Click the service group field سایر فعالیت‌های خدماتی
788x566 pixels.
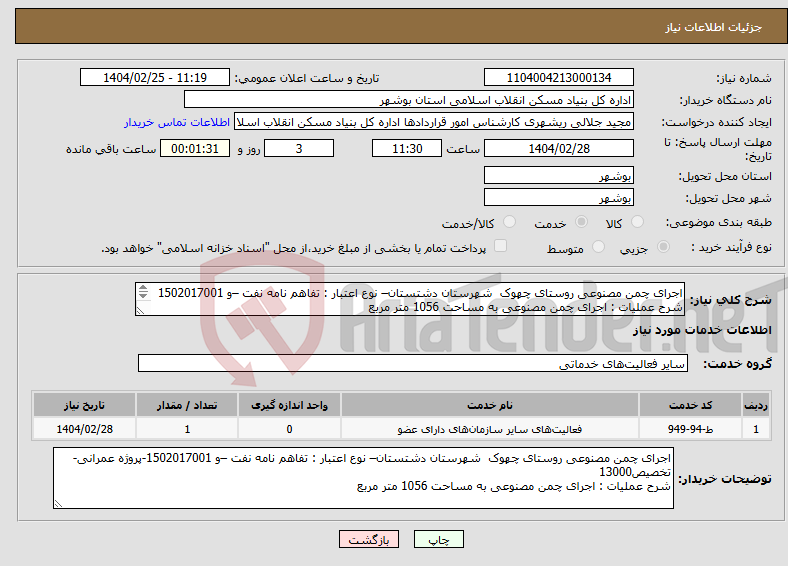tap(413, 363)
